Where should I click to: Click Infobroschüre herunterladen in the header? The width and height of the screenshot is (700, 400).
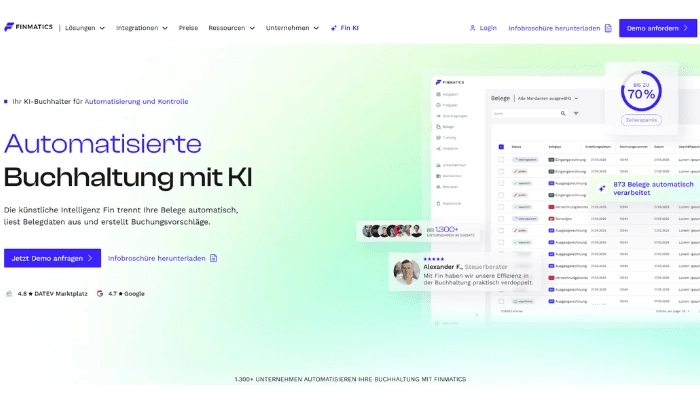tap(560, 28)
